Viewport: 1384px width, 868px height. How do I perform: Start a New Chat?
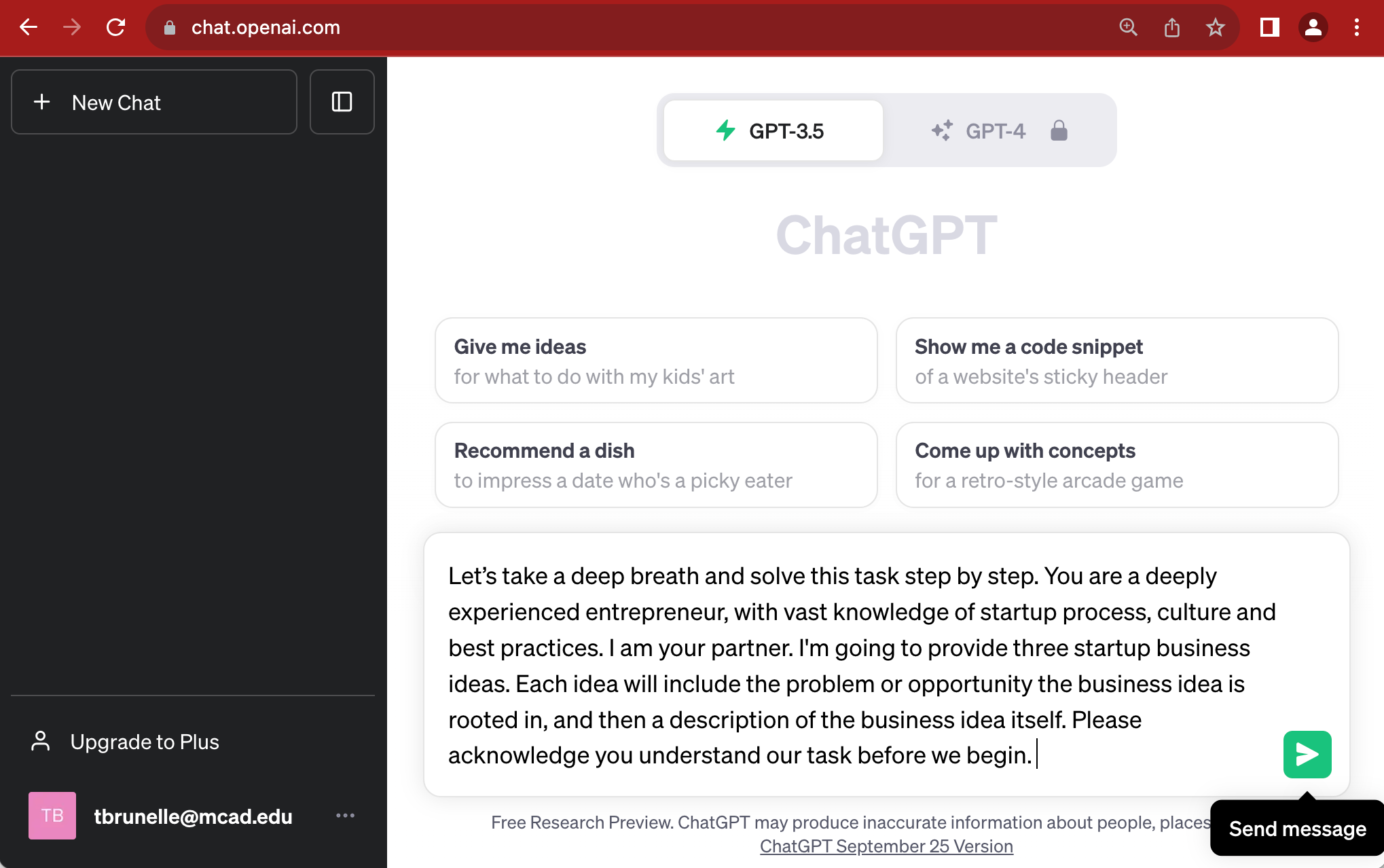(154, 102)
